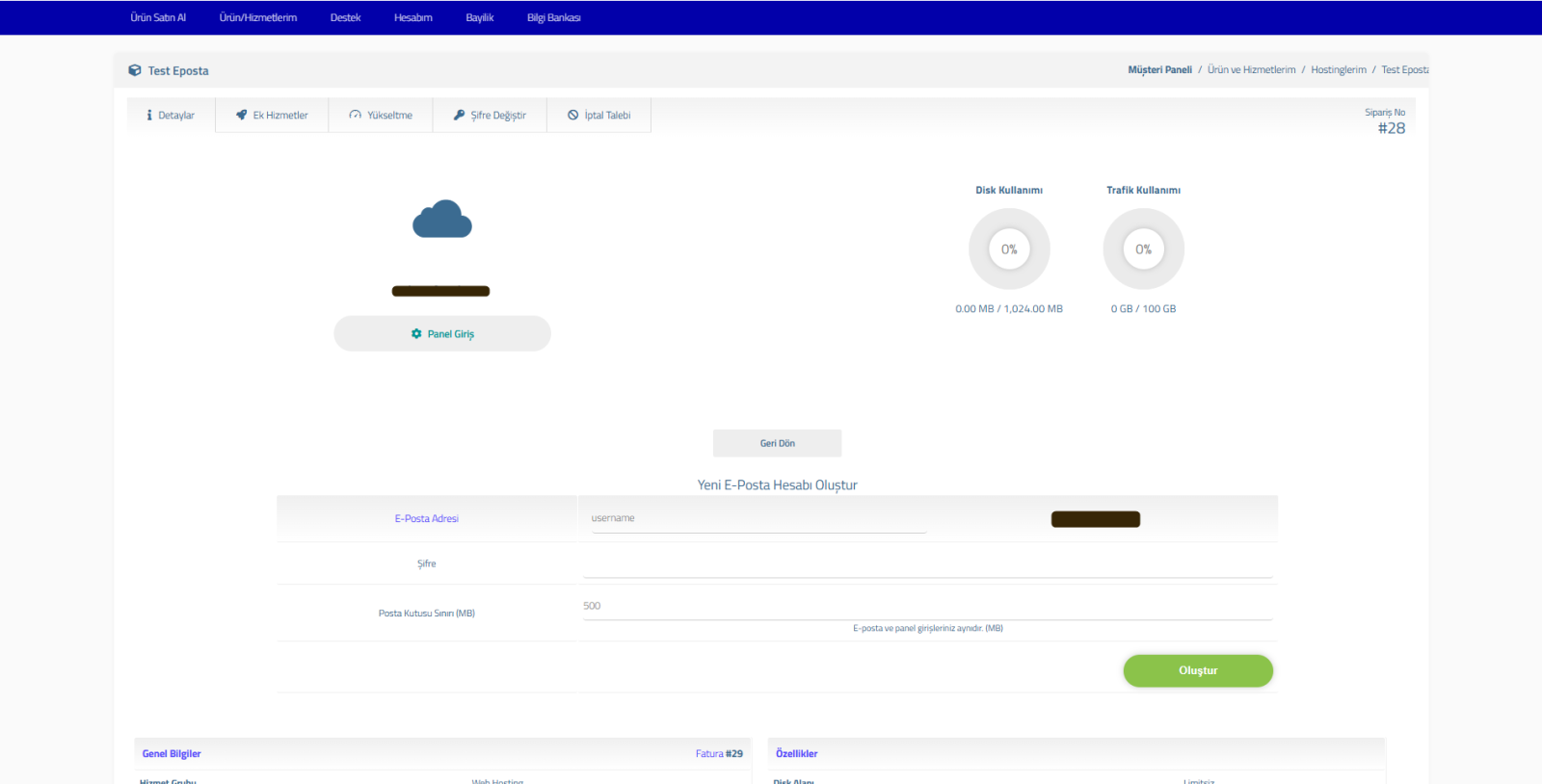Click the key icon beside Şifre Değiştir
The height and width of the screenshot is (784, 1542).
[x=460, y=116]
